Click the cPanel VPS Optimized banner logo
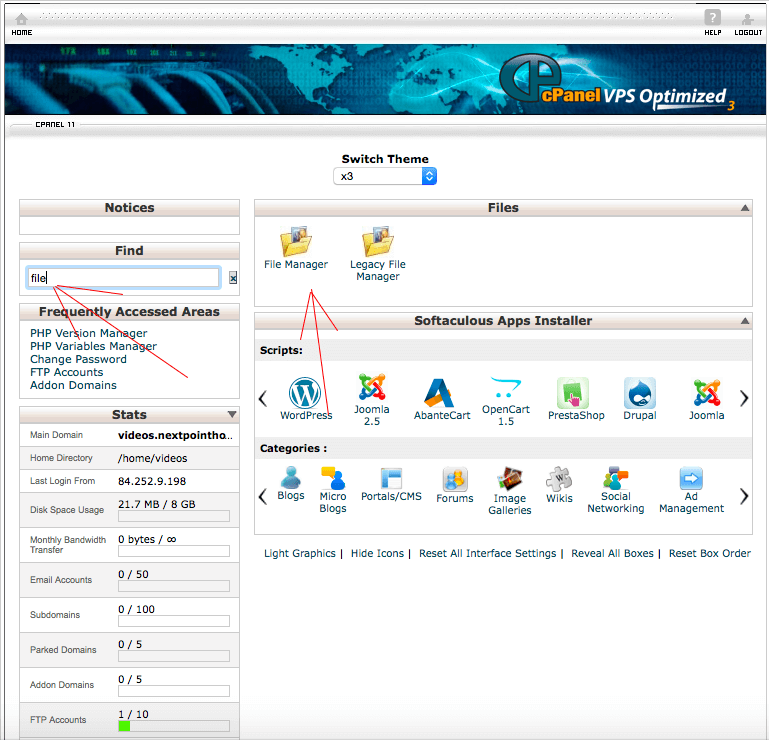 click(x=615, y=81)
